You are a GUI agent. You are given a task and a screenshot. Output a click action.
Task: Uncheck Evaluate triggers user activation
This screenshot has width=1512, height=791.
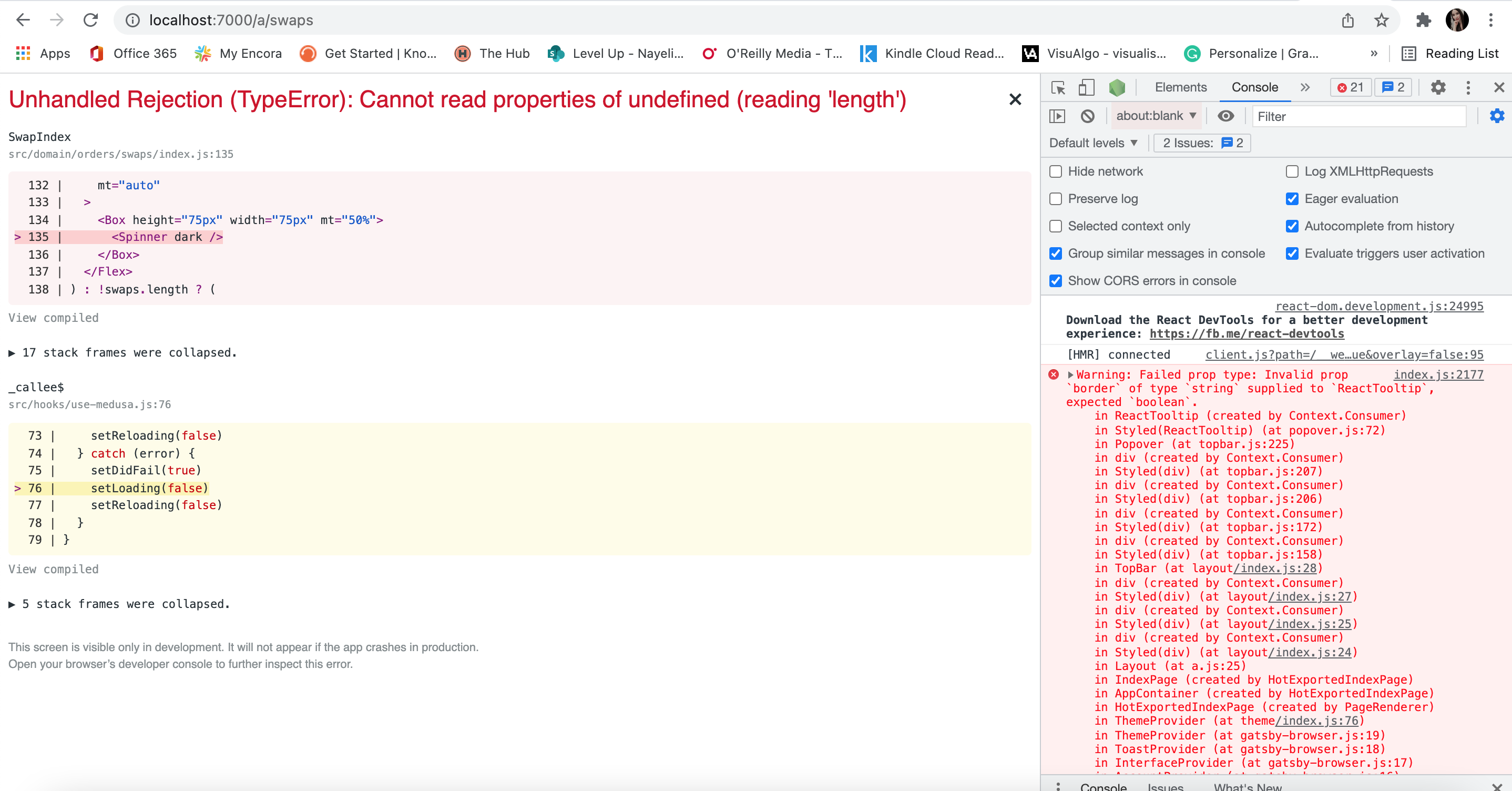tap(1292, 253)
